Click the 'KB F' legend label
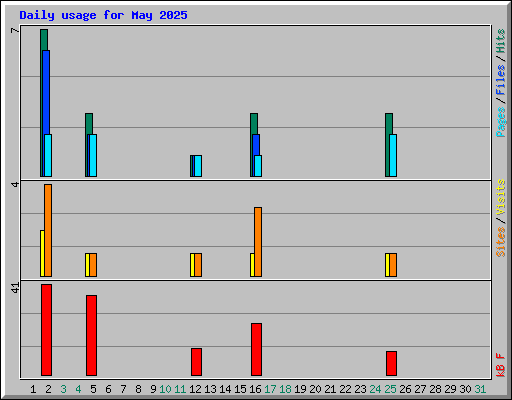Image resolution: width=512 pixels, height=400 pixels. [500, 365]
